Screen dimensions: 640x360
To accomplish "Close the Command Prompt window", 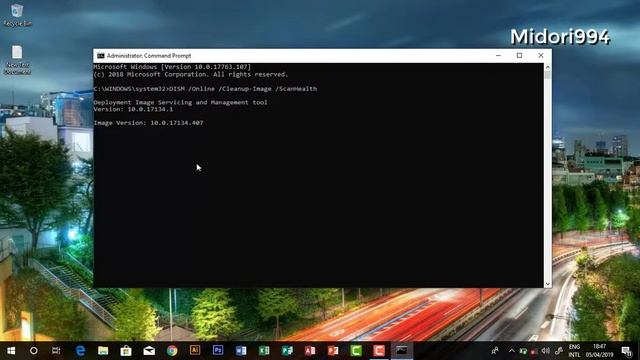I will pyautogui.click(x=541, y=56).
